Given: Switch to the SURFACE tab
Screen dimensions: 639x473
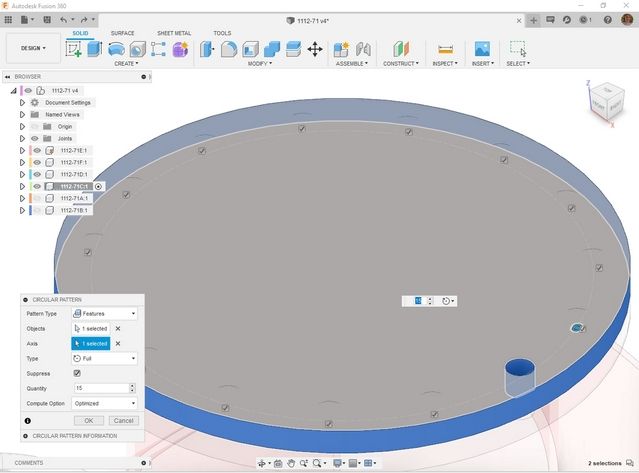Looking at the screenshot, I should click(x=122, y=33).
